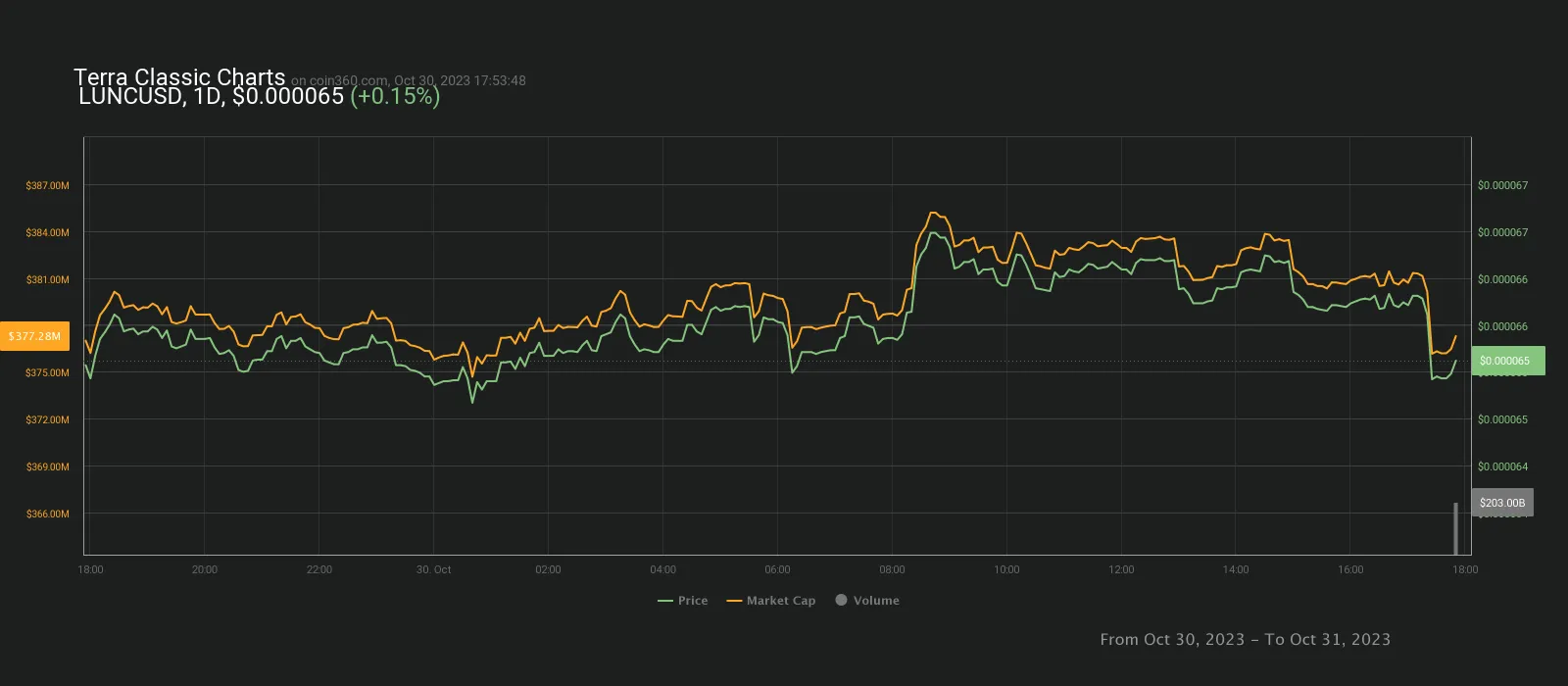Click the $366.00M label on left axis
The width and height of the screenshot is (1568, 686).
(x=48, y=514)
